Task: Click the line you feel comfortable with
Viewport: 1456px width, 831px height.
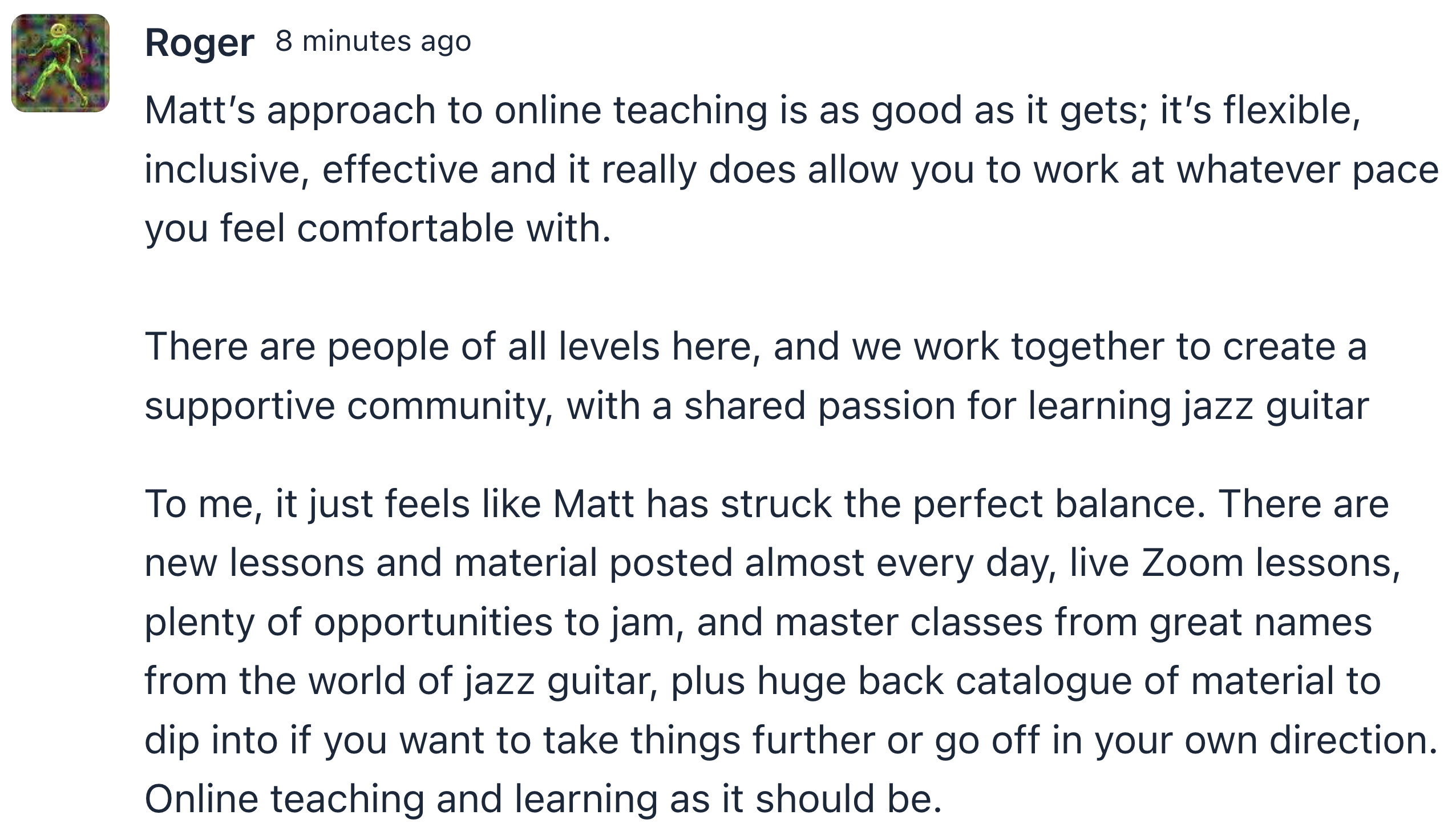Action: (x=378, y=228)
